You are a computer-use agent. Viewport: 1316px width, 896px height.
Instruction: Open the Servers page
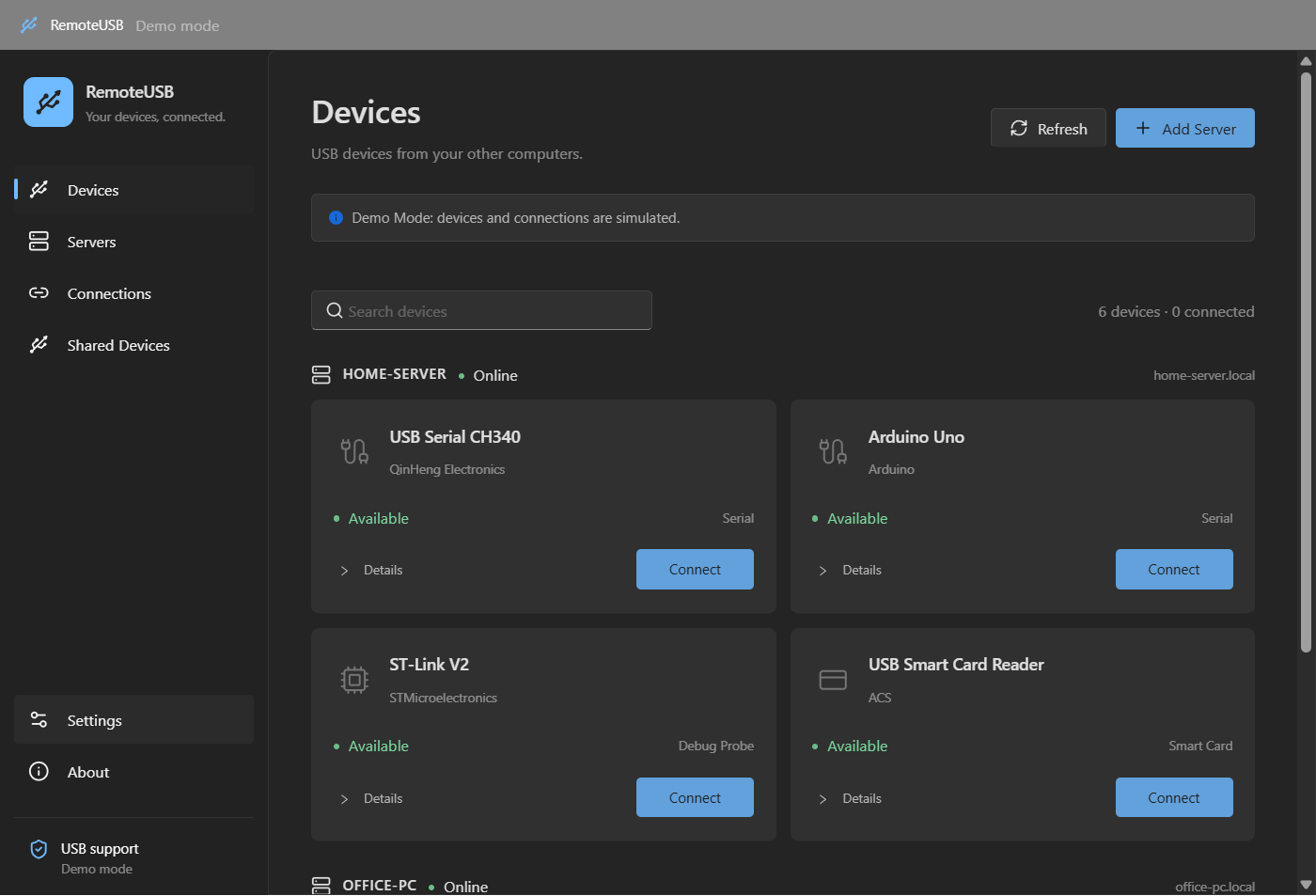tap(133, 242)
